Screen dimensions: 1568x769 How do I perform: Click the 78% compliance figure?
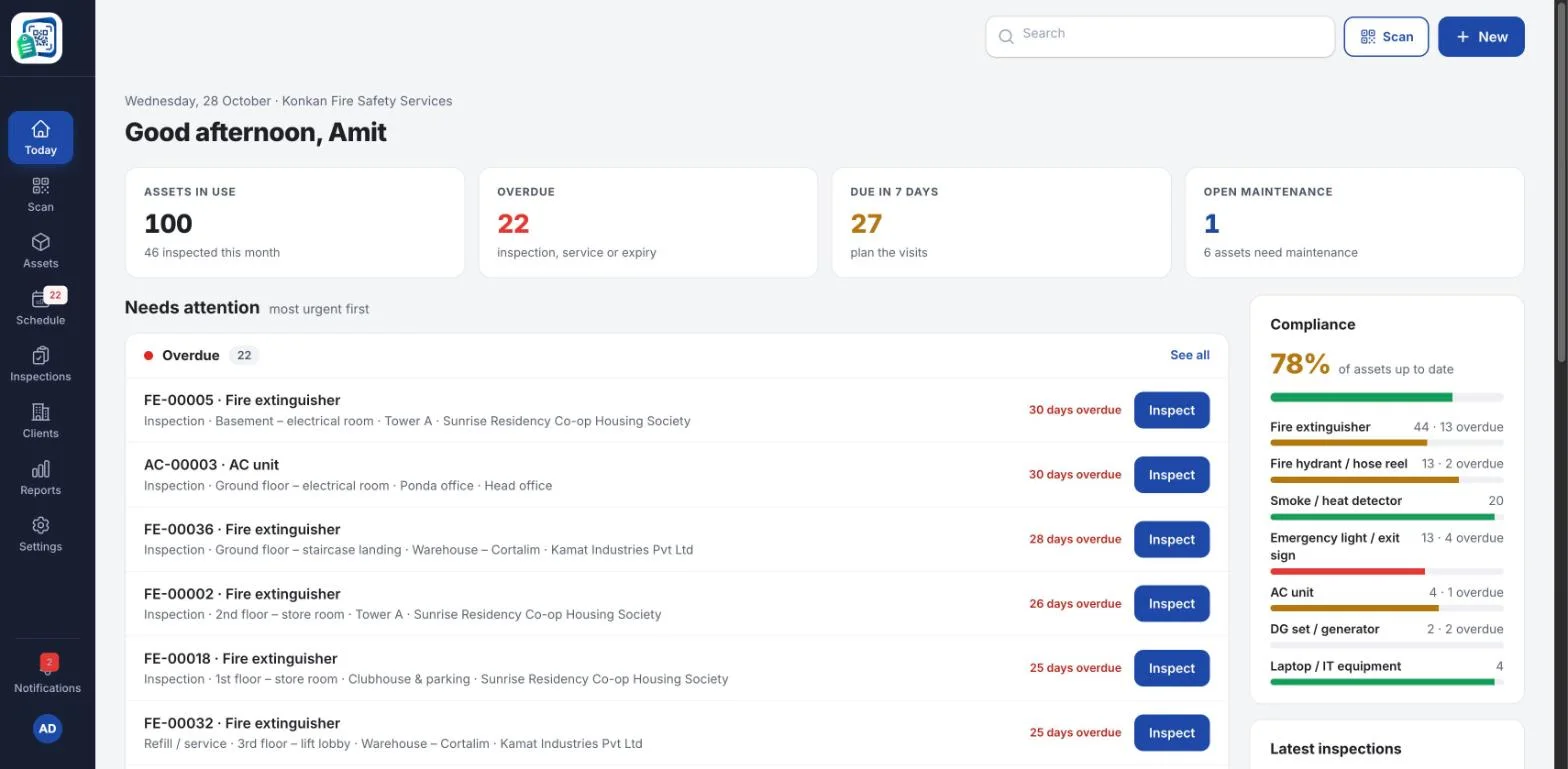pos(1300,364)
